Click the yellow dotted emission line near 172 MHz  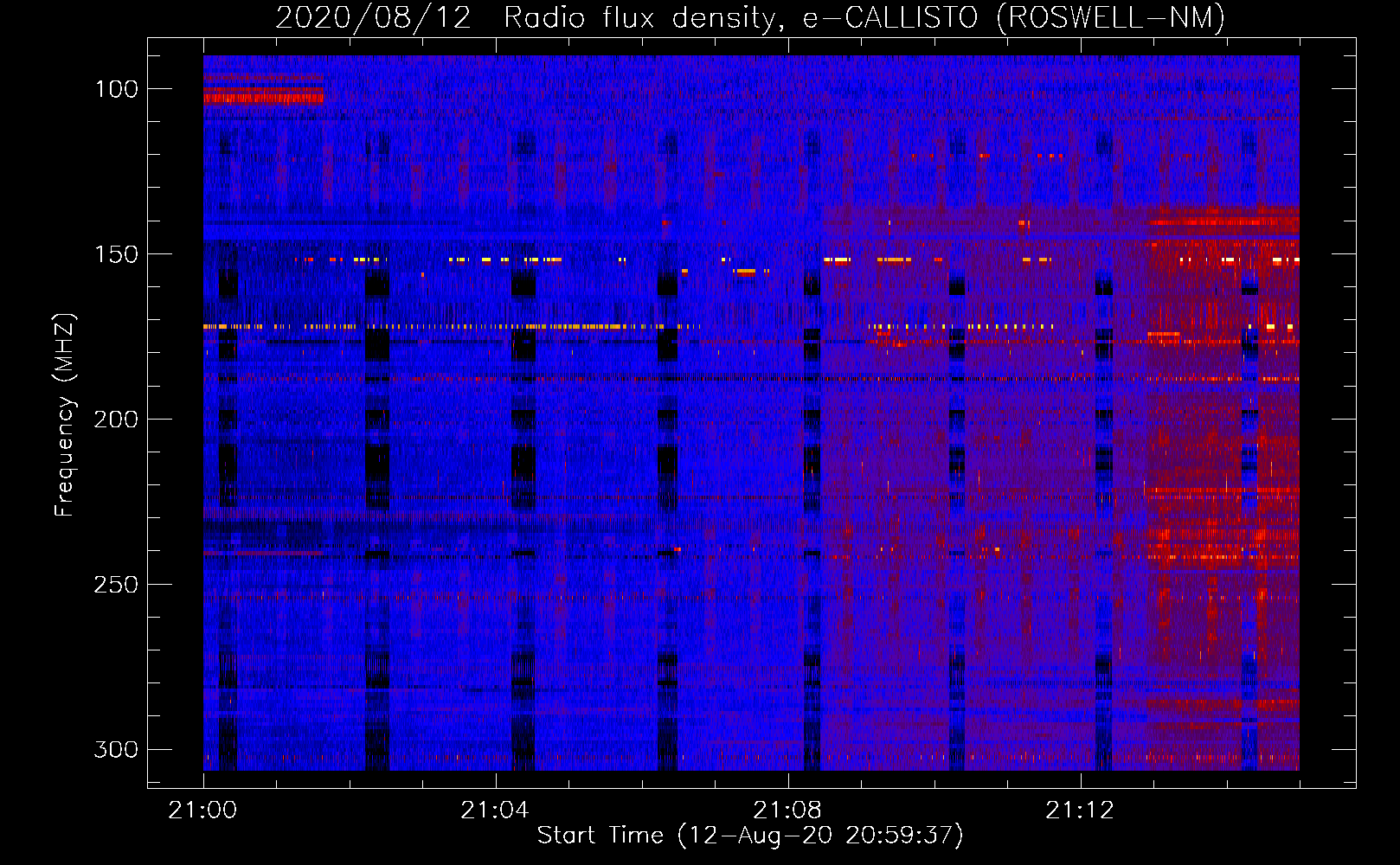click(450, 327)
